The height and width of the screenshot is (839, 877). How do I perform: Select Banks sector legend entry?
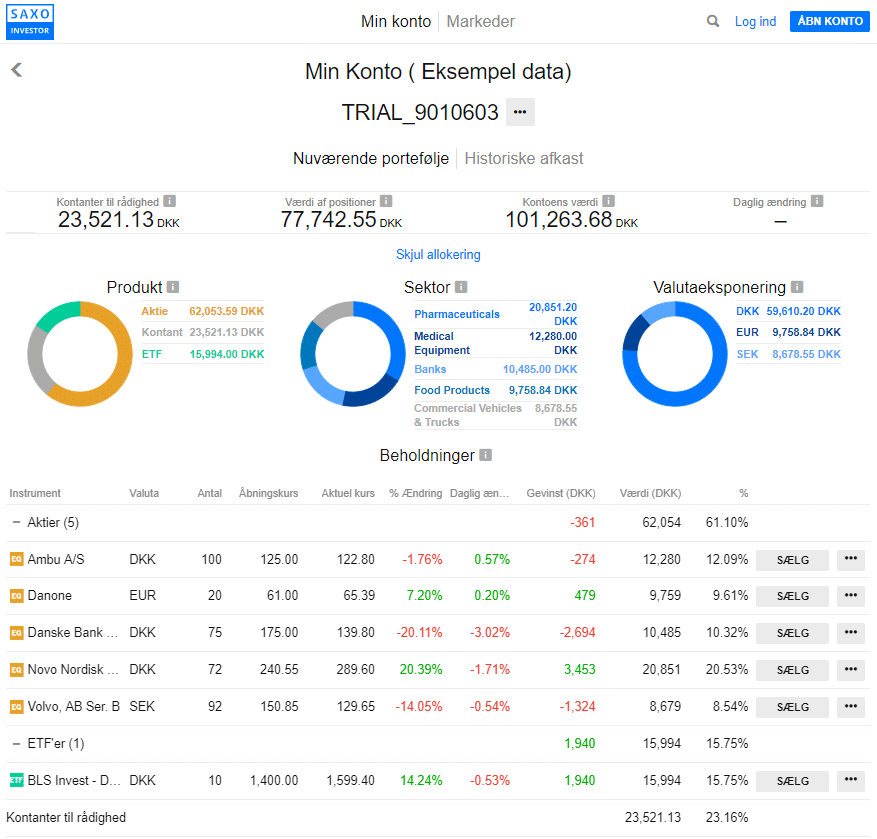(496, 369)
